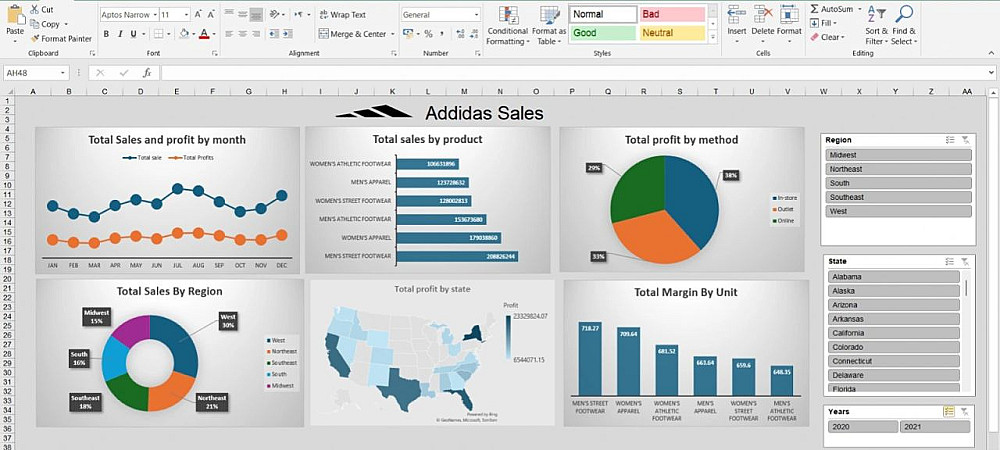
Task: Apply the Fill Color bucket
Action: [184, 34]
